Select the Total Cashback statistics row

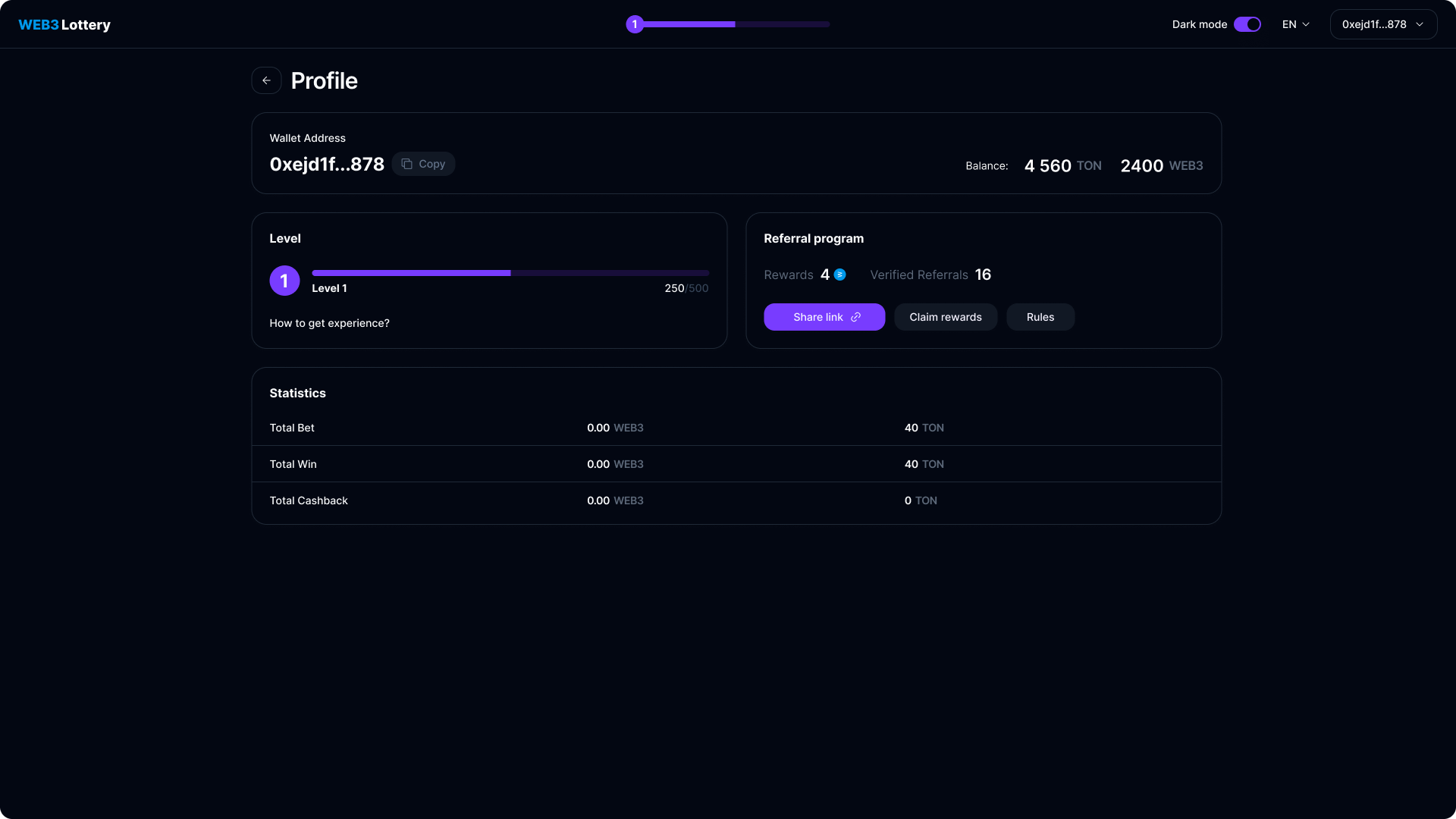tap(736, 500)
